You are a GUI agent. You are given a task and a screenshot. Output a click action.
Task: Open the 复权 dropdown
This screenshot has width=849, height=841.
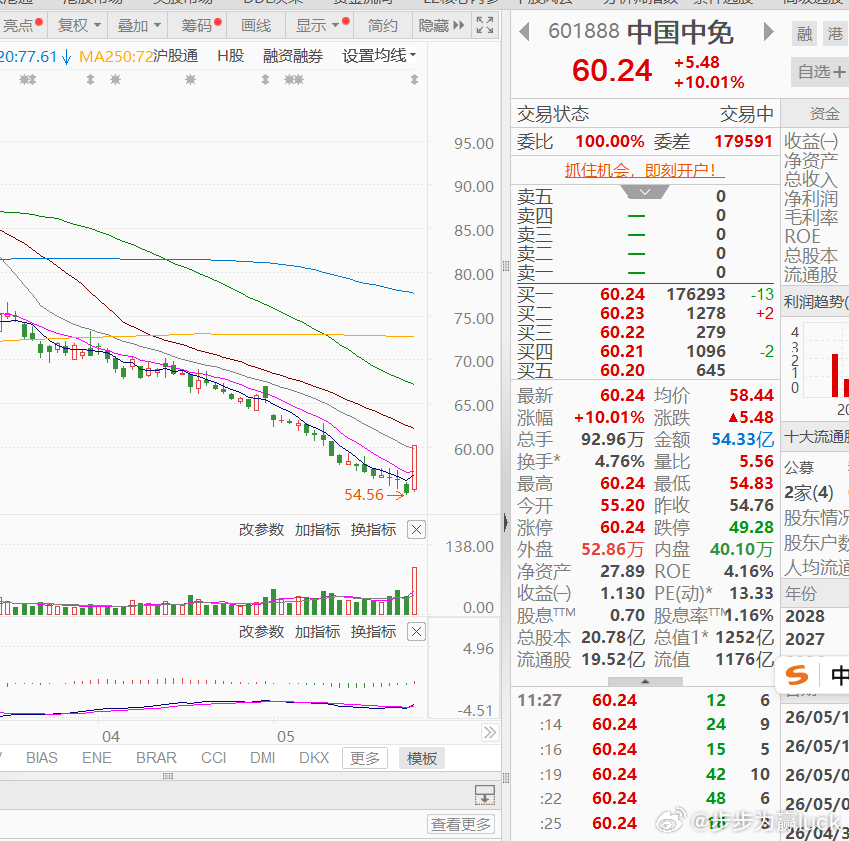[x=79, y=25]
